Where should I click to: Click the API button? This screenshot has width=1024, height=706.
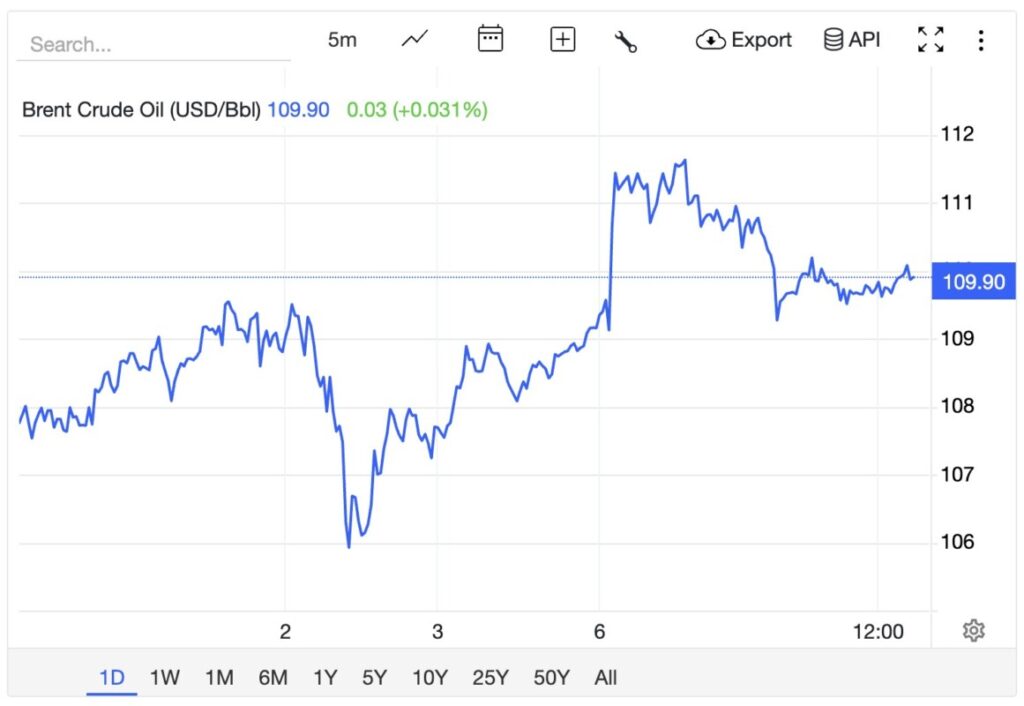[x=850, y=38]
